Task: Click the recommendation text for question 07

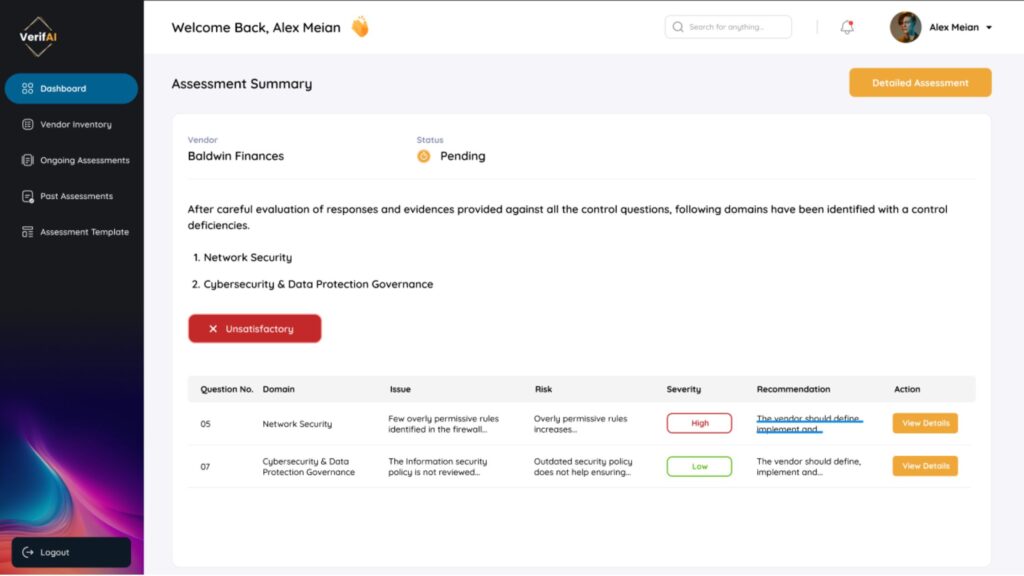Action: (x=808, y=467)
